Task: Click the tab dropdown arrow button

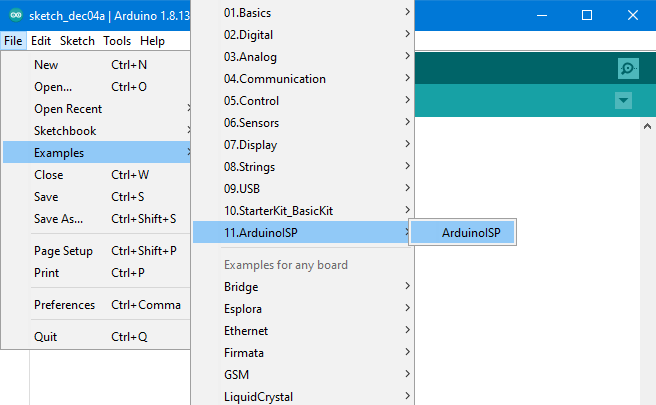Action: [x=623, y=100]
